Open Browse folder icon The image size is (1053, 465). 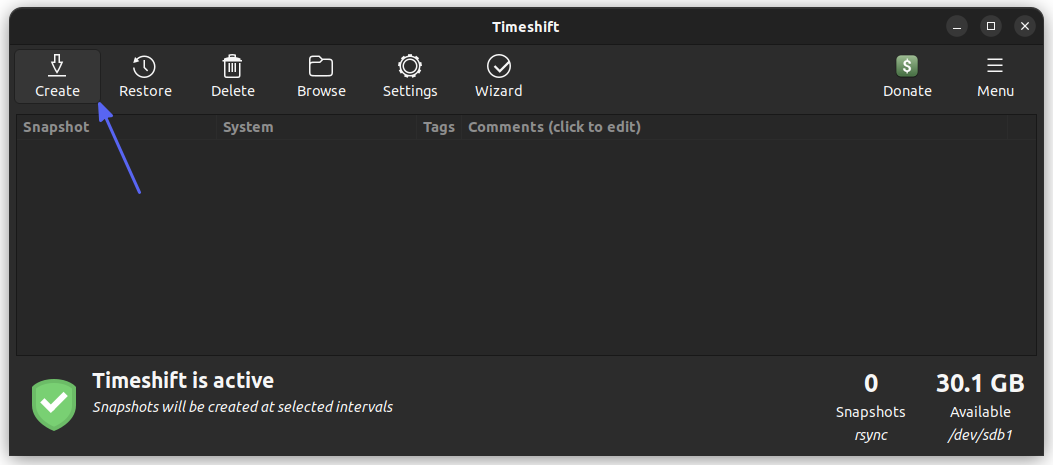point(321,67)
